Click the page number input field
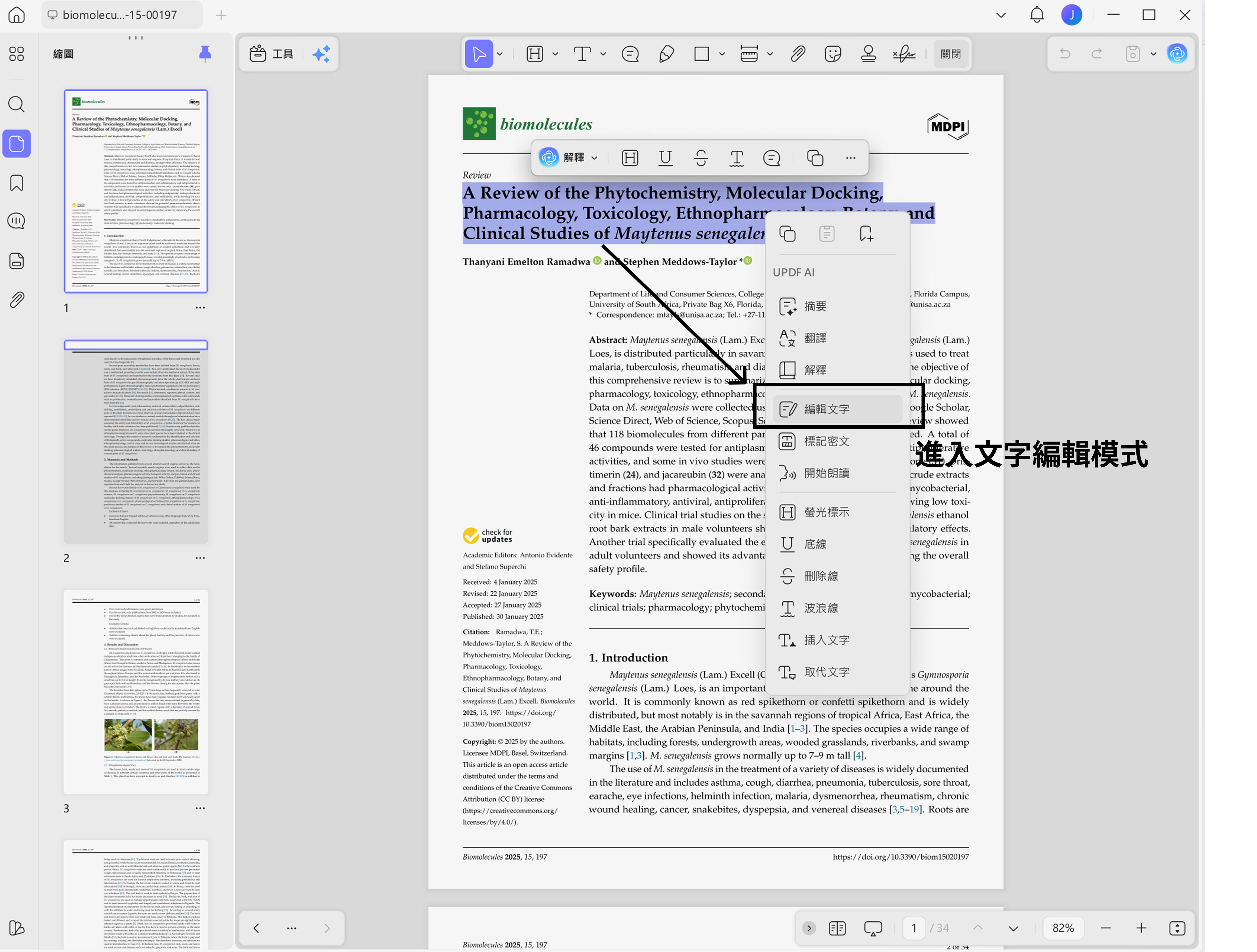The width and height of the screenshot is (1257, 952). pos(914,928)
